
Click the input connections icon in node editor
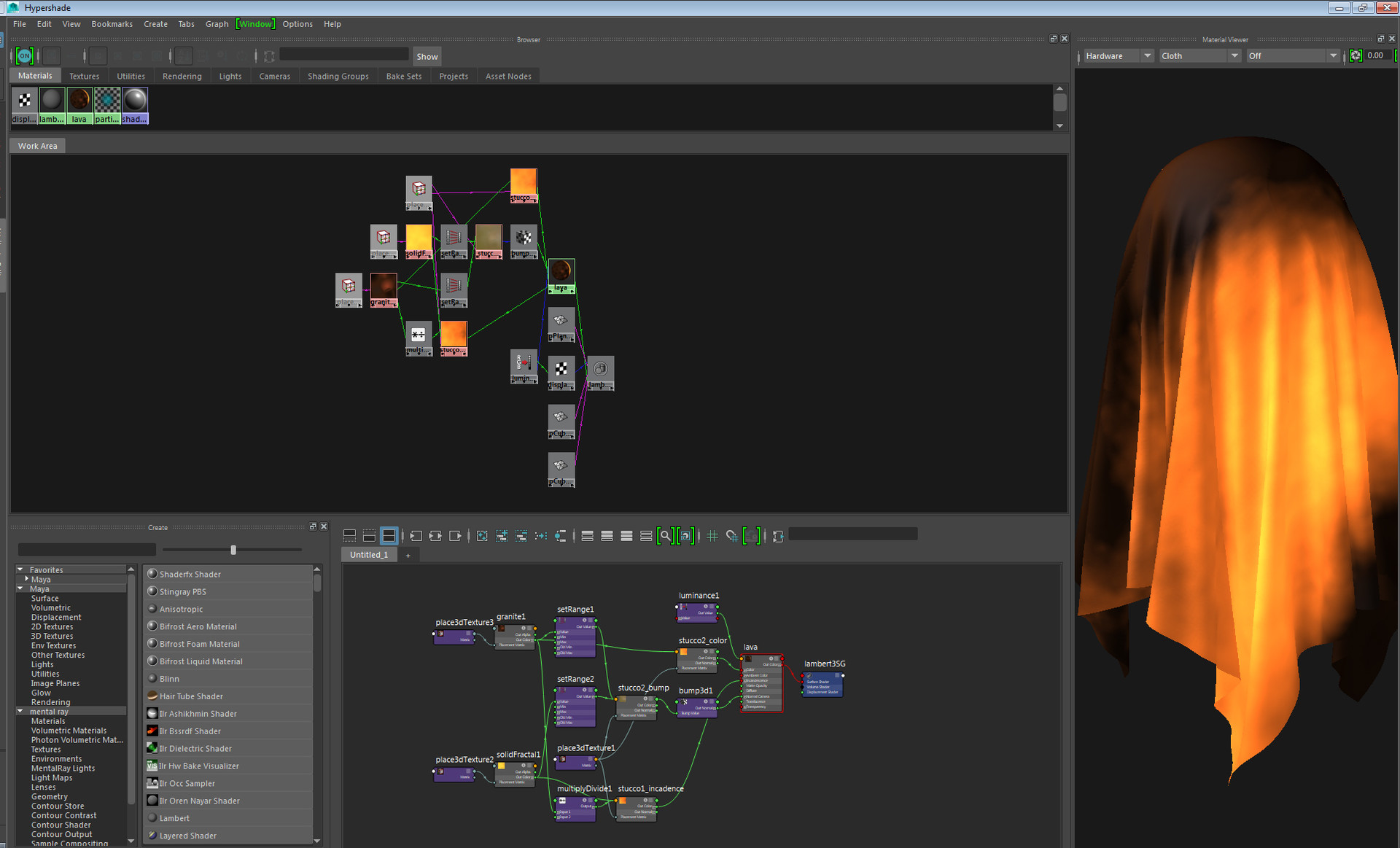point(416,536)
